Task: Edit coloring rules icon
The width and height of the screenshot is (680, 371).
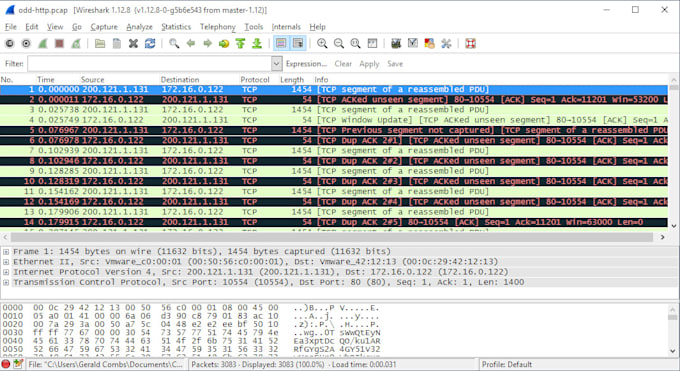Action: click(x=429, y=43)
